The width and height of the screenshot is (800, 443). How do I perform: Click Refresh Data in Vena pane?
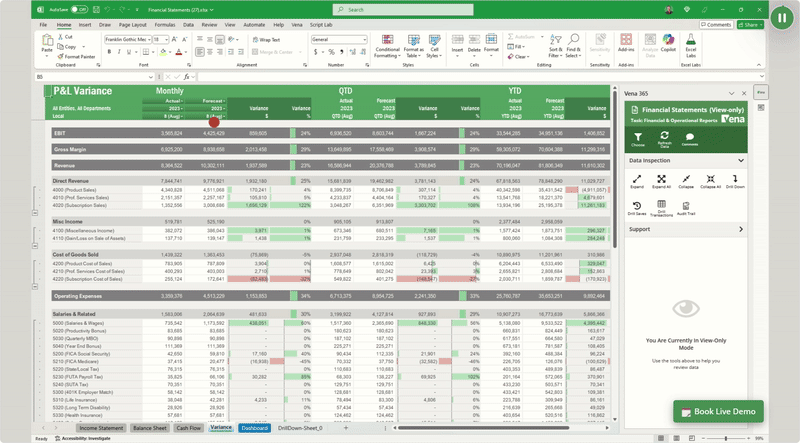(664, 138)
